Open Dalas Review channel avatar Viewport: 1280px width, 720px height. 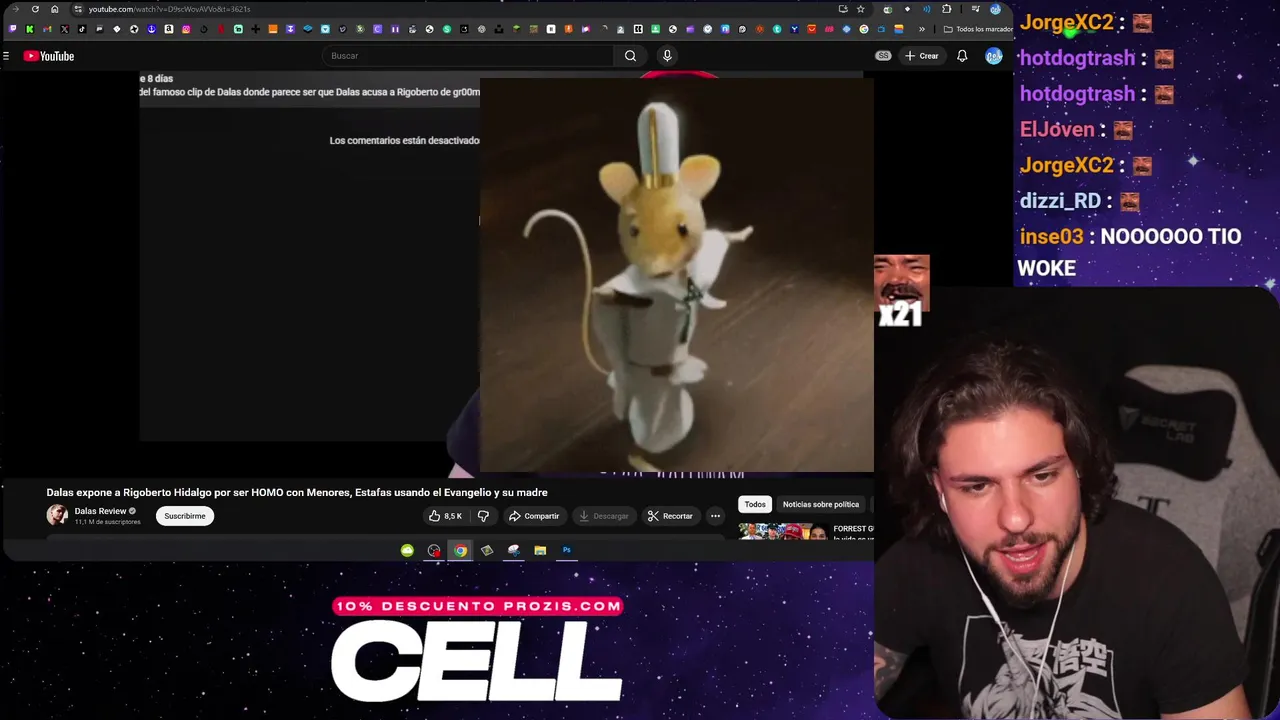click(x=57, y=515)
